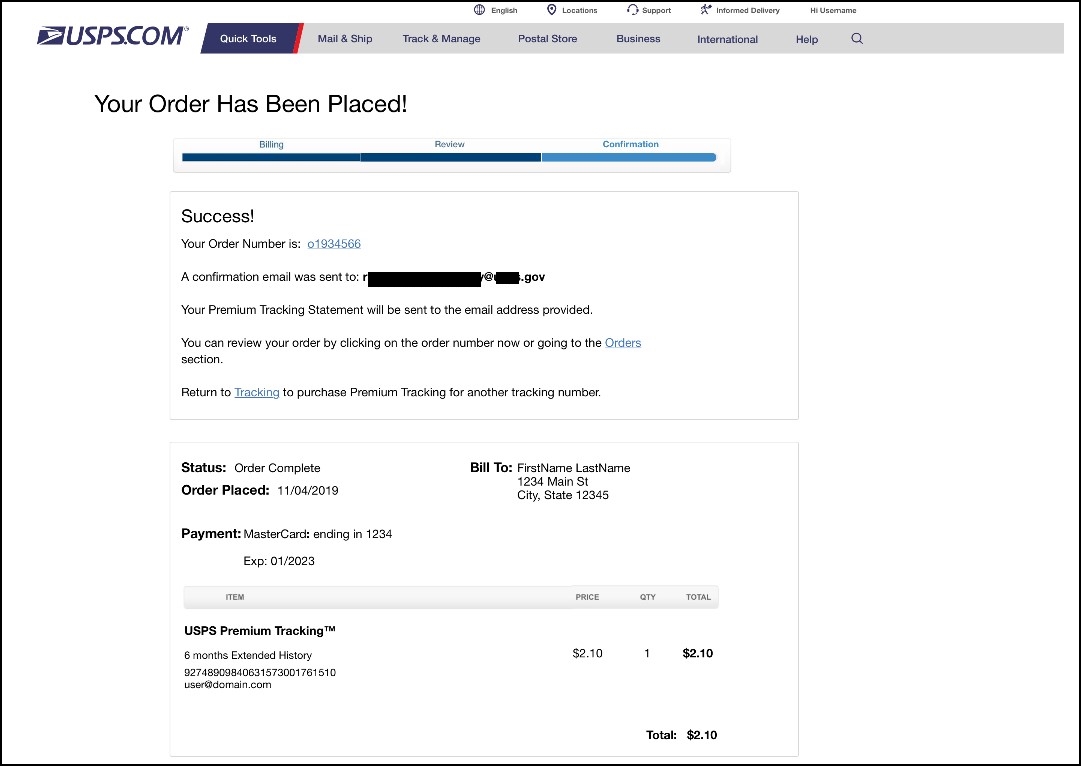The height and width of the screenshot is (767, 1082).
Task: Open the Informed Delivery link
Action: pyautogui.click(x=748, y=10)
